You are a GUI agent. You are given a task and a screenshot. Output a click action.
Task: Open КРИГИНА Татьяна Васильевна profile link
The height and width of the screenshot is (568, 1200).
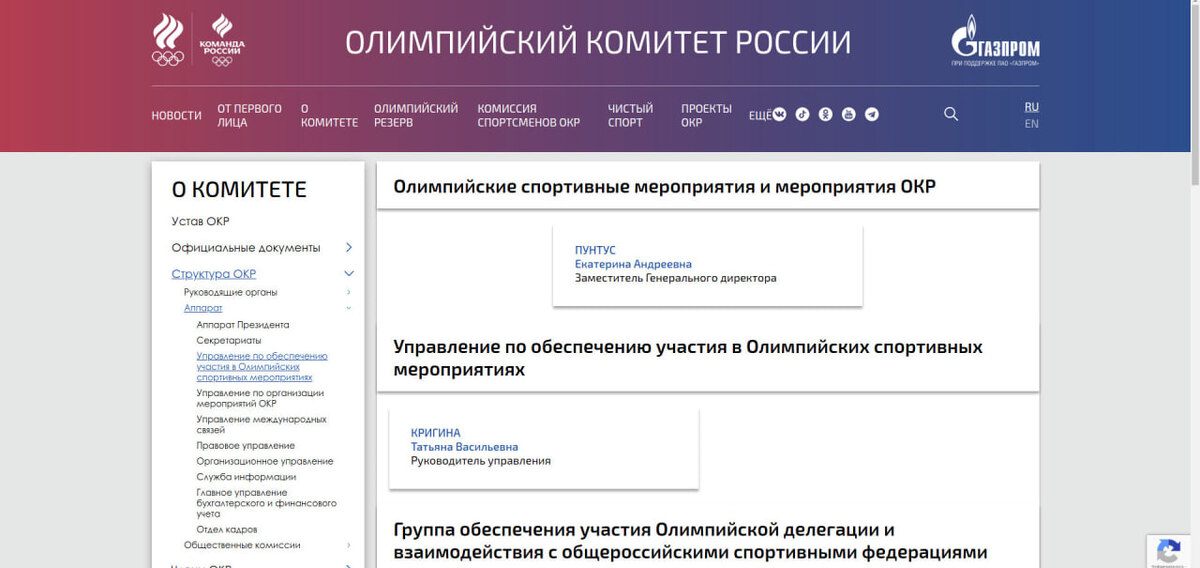464,440
